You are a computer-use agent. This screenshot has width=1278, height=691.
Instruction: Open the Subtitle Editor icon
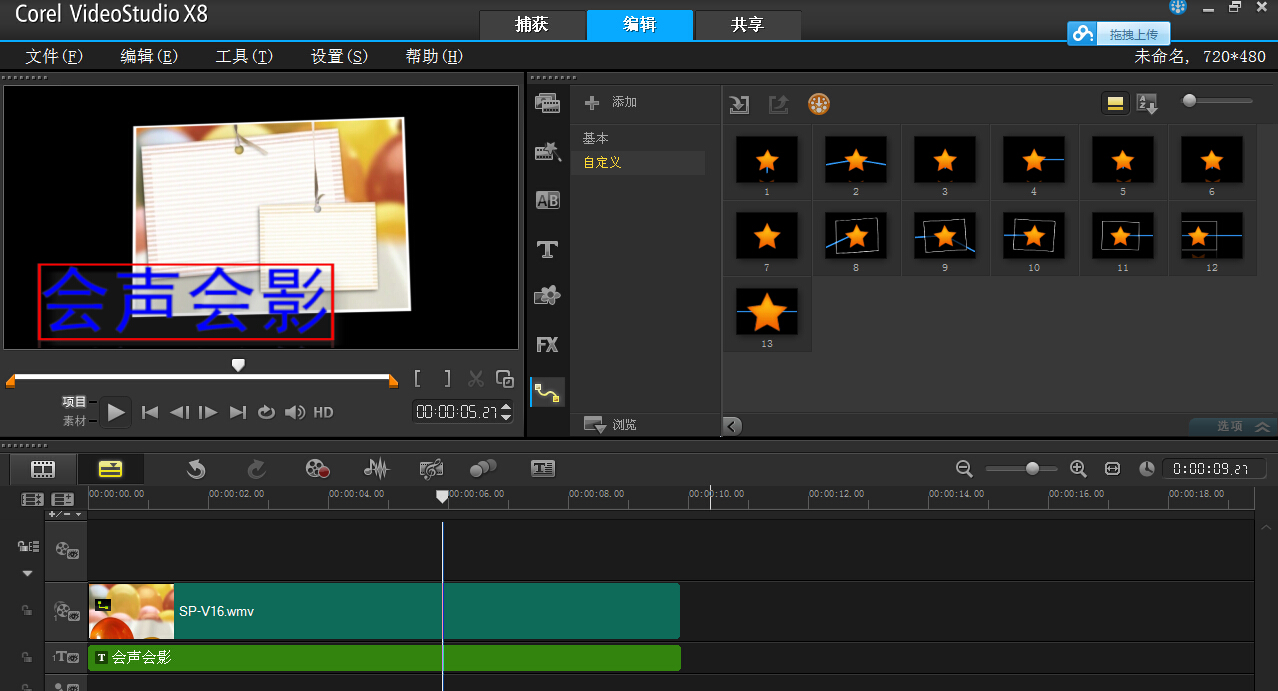[543, 468]
